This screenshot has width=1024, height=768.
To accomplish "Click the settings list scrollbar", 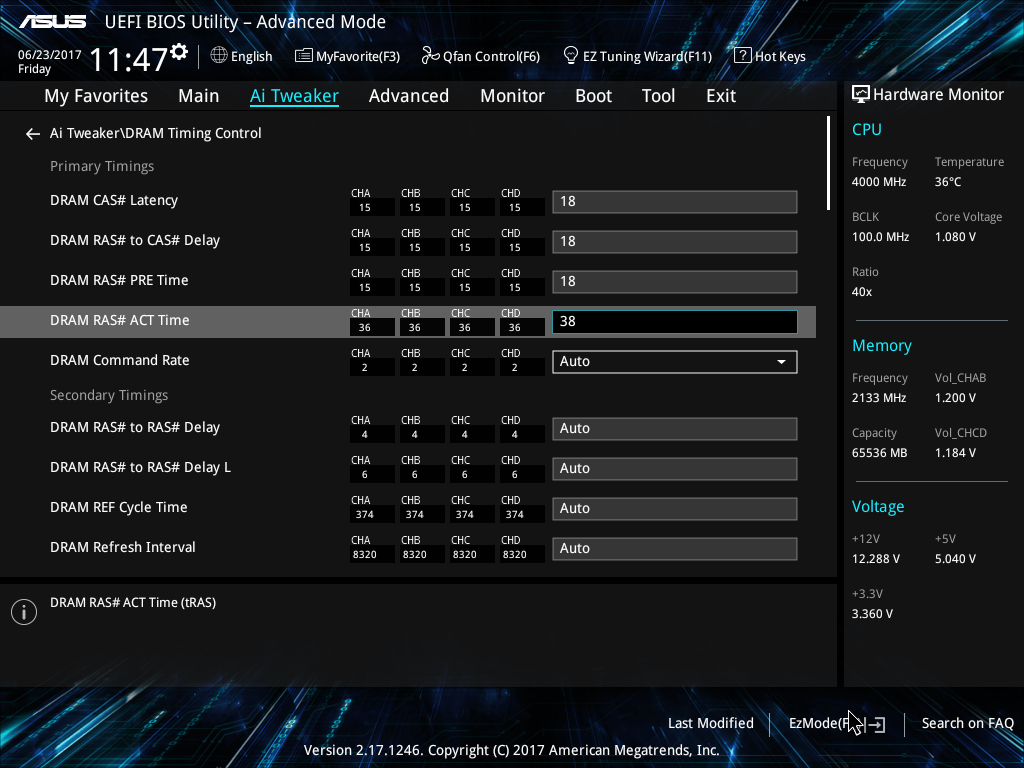I will point(828,163).
